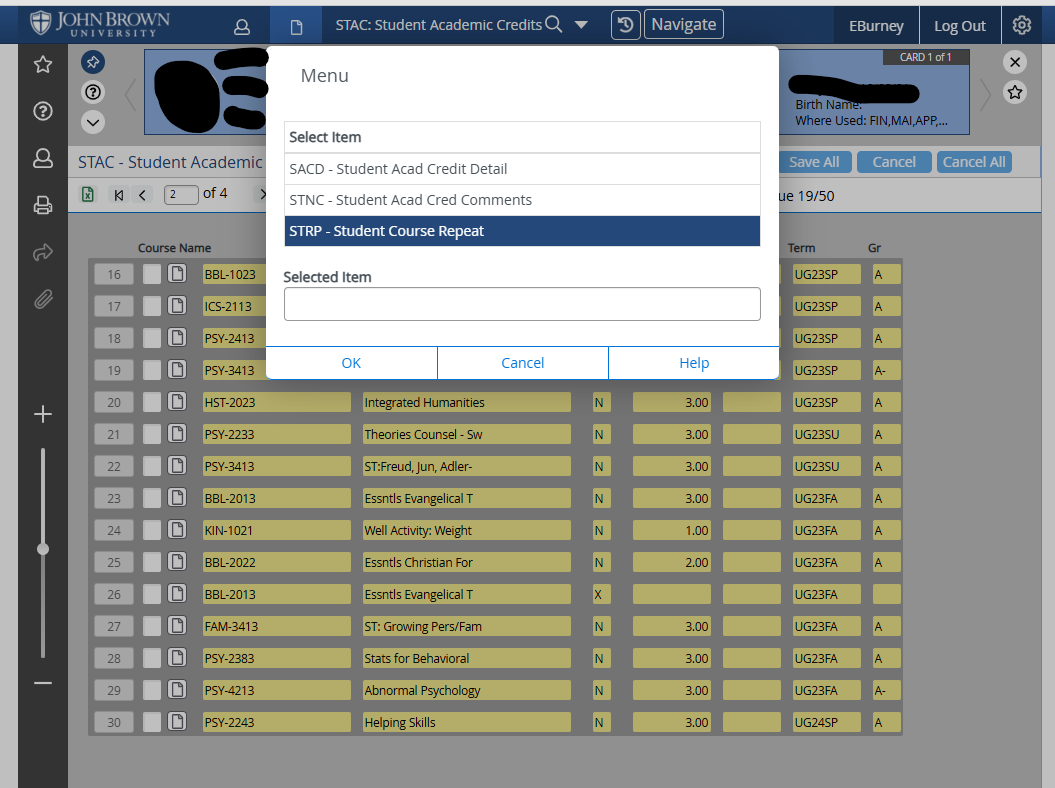Image resolution: width=1055 pixels, height=788 pixels.
Task: Open the help question mark in sidebar
Action: pyautogui.click(x=43, y=111)
